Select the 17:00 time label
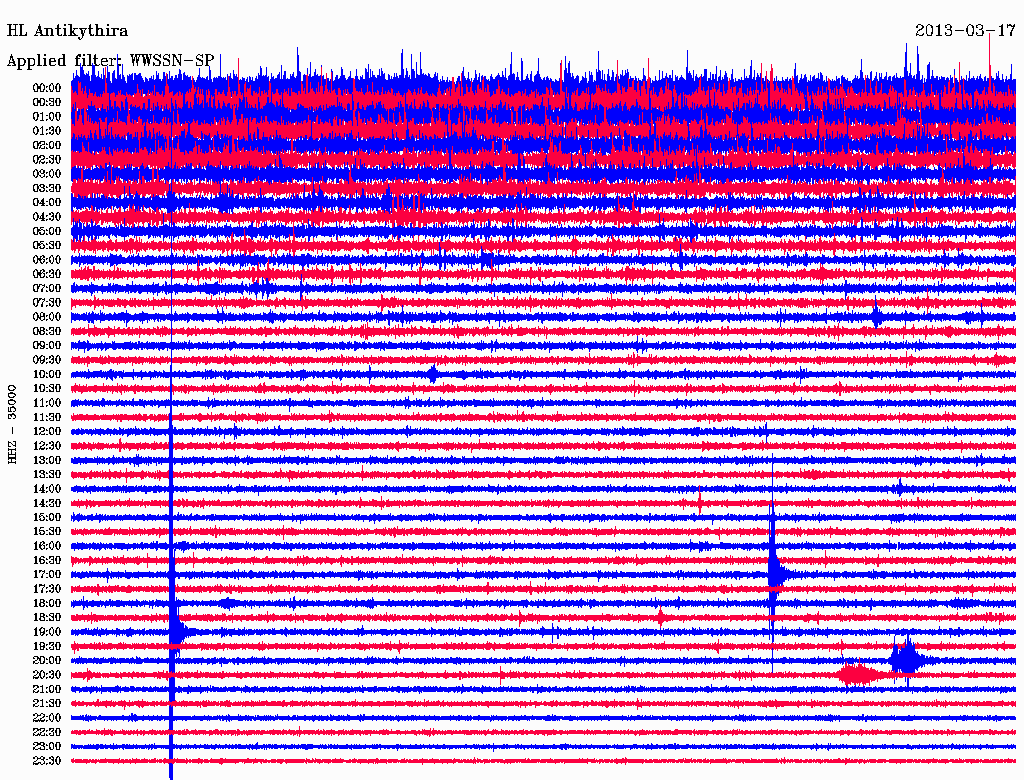 tap(47, 575)
